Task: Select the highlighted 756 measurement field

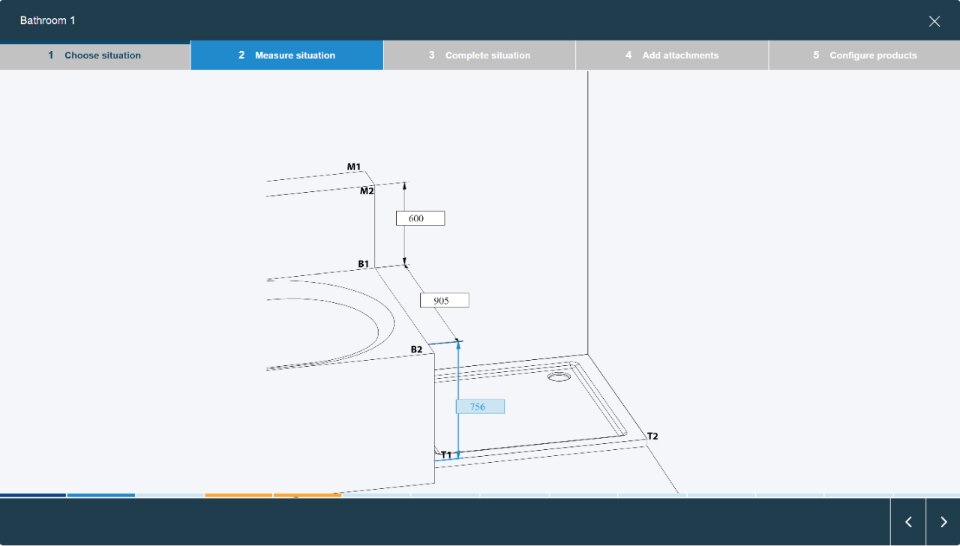Action: (480, 407)
